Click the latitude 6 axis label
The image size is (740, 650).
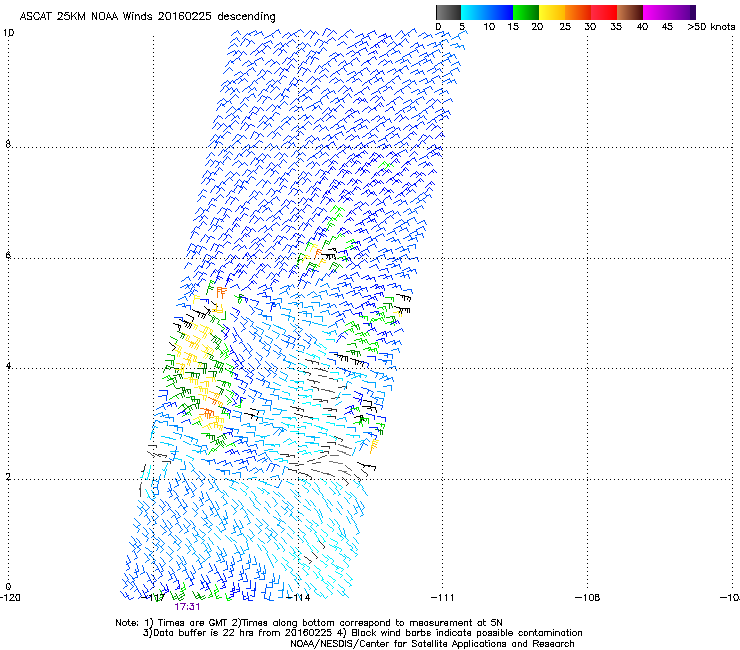tap(8, 255)
